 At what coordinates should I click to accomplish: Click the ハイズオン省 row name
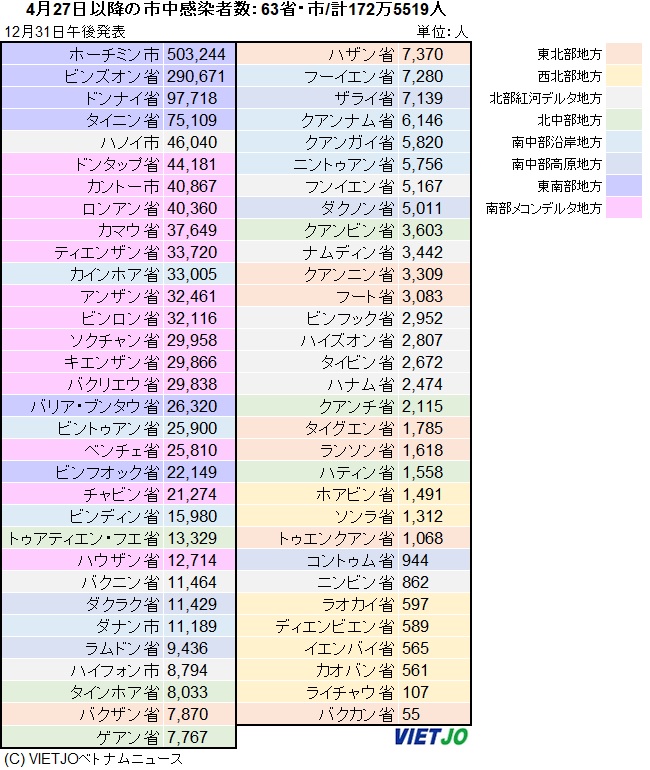pos(348,340)
